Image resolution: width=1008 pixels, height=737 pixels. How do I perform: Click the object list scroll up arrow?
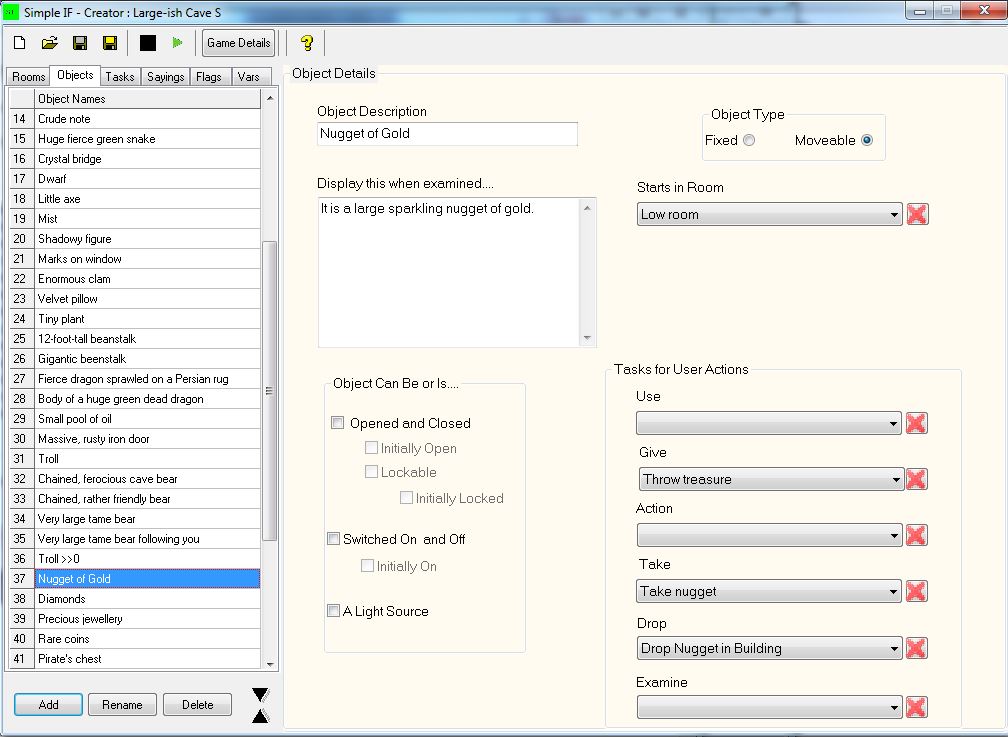coord(270,98)
